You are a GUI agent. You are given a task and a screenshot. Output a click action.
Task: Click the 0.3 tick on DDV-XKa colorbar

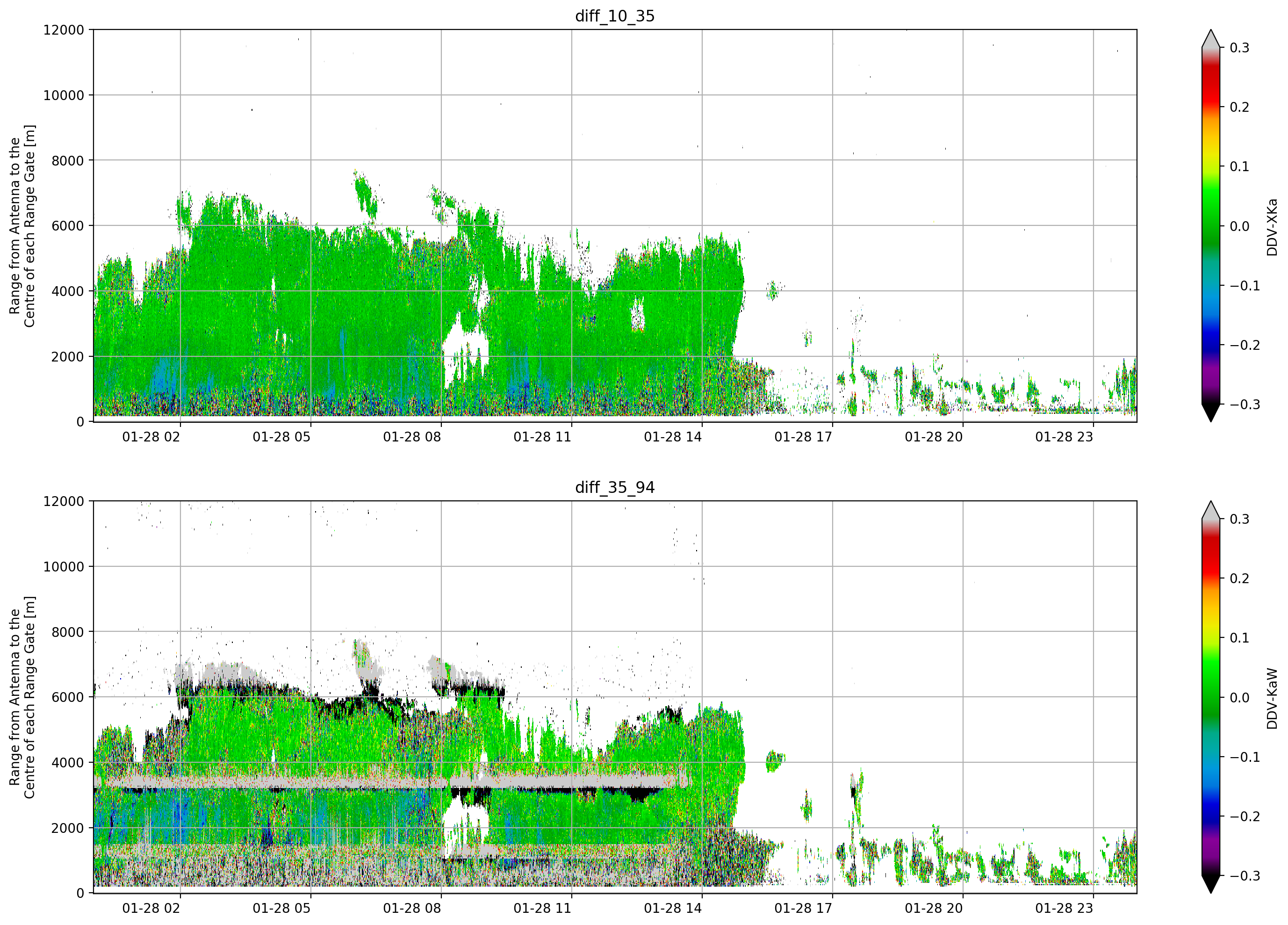pyautogui.click(x=1239, y=48)
